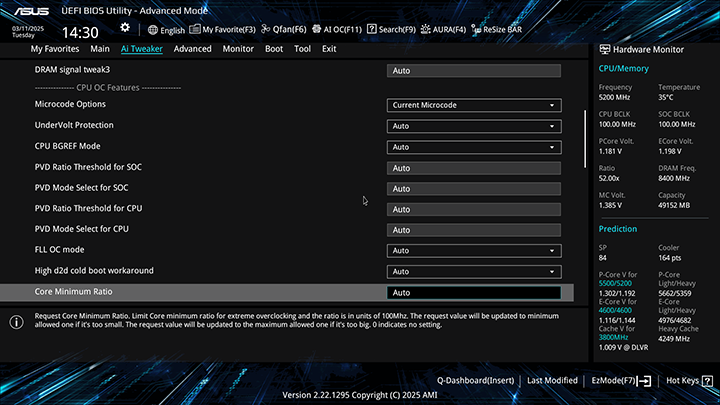Viewport: 720px width, 405px height.
Task: Switch to the Monitor tab
Action: 238,48
